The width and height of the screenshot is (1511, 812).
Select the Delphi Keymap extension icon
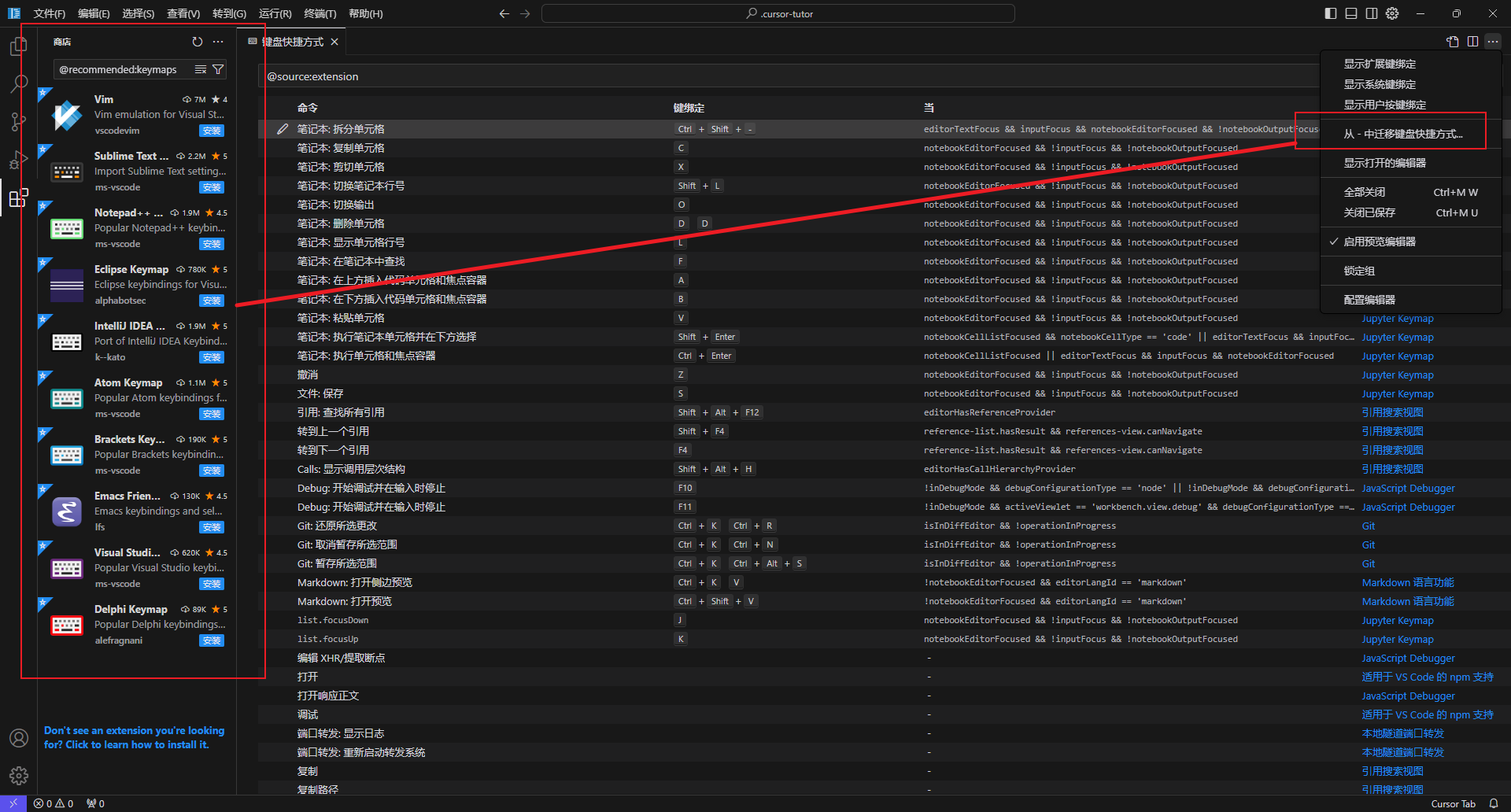click(x=67, y=626)
